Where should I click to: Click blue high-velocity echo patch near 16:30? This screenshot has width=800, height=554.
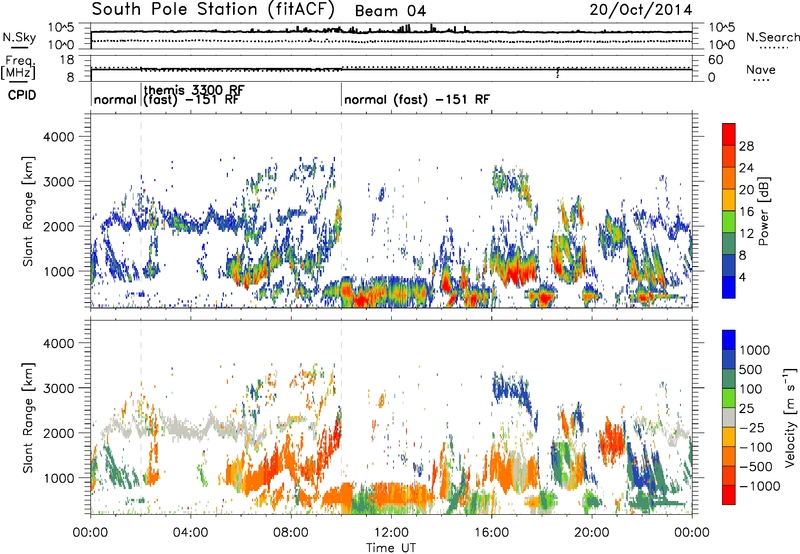tap(510, 388)
